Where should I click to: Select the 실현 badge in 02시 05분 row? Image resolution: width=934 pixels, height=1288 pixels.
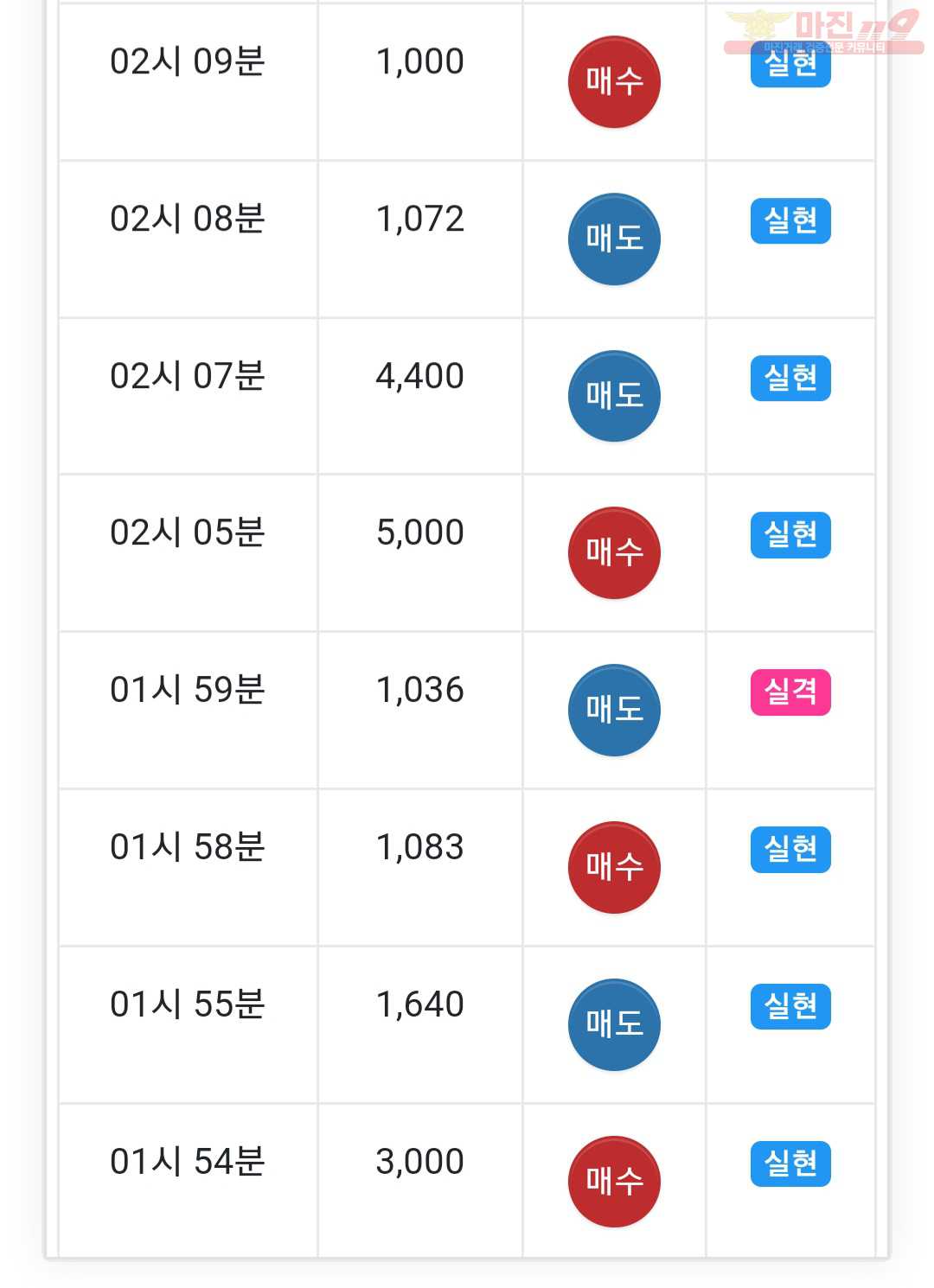click(x=790, y=535)
